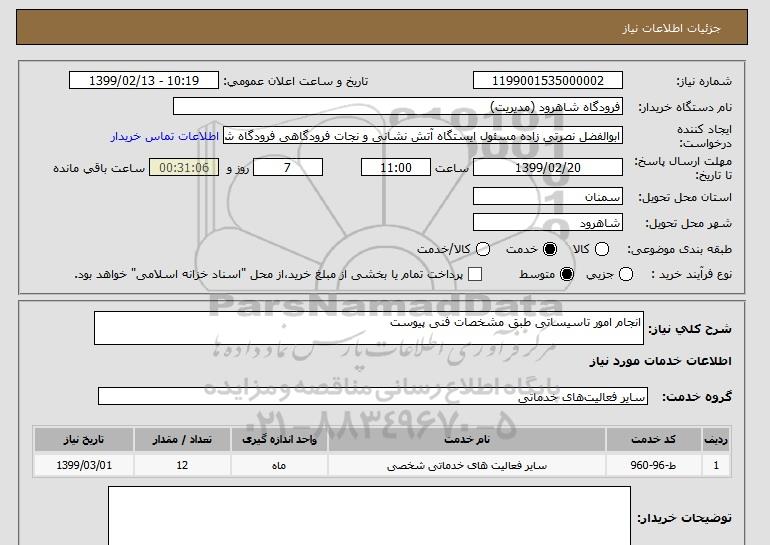Click the ردیف column header
Screen dimensions: 770x545
(716, 439)
